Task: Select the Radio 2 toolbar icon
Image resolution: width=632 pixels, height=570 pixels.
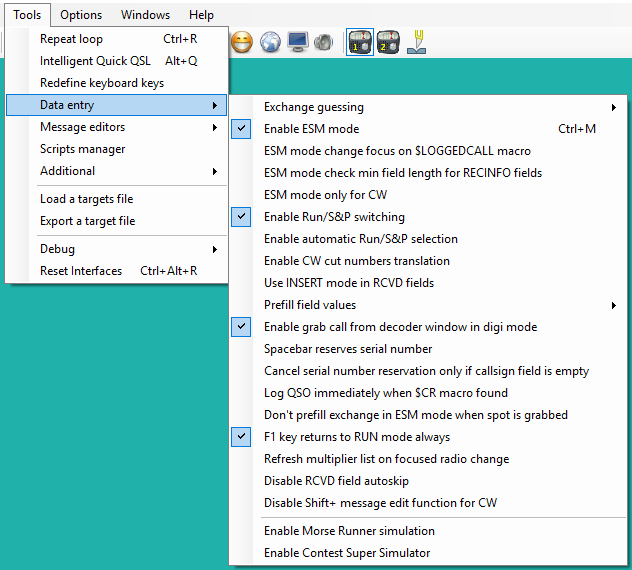Action: pos(388,42)
